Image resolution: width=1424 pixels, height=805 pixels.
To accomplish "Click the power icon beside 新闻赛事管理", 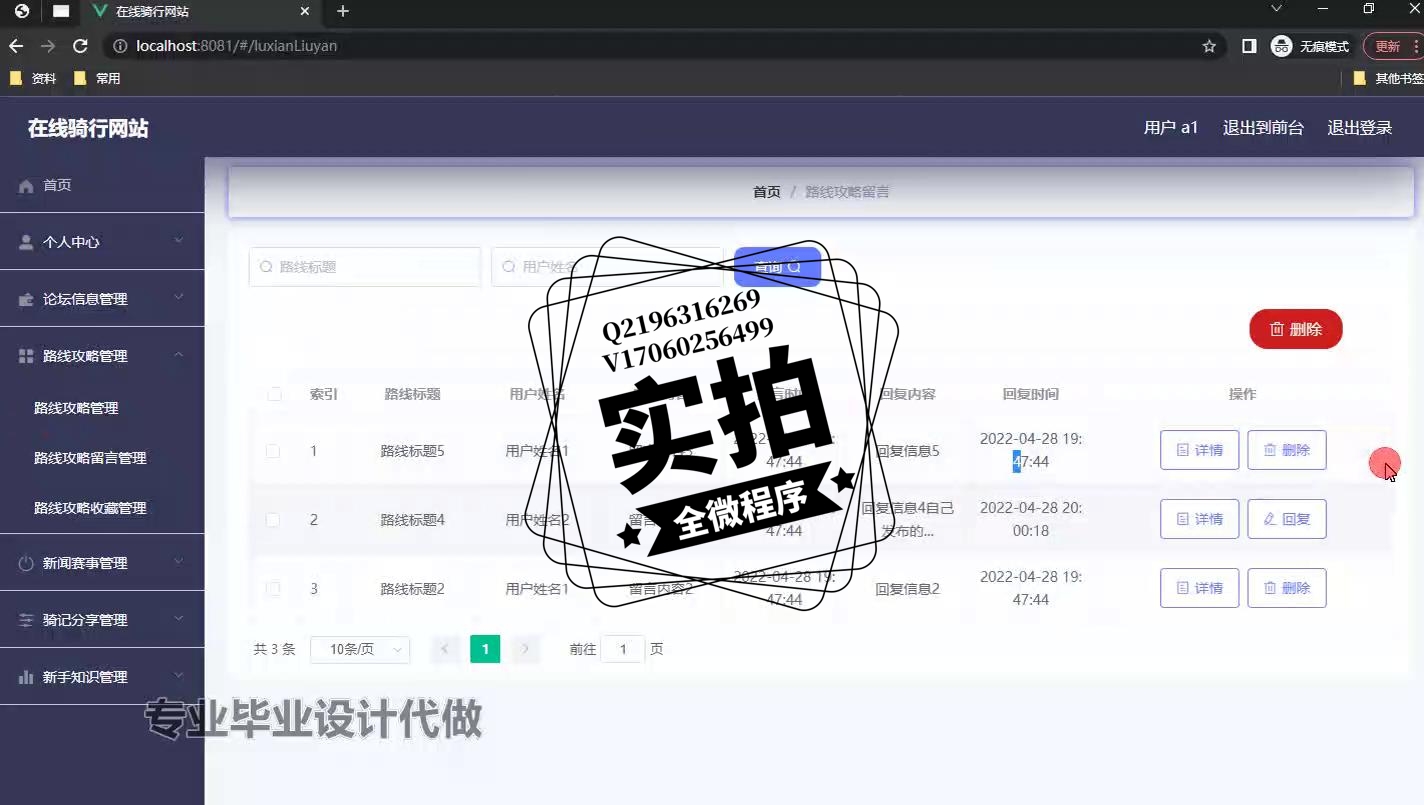I will click(26, 564).
